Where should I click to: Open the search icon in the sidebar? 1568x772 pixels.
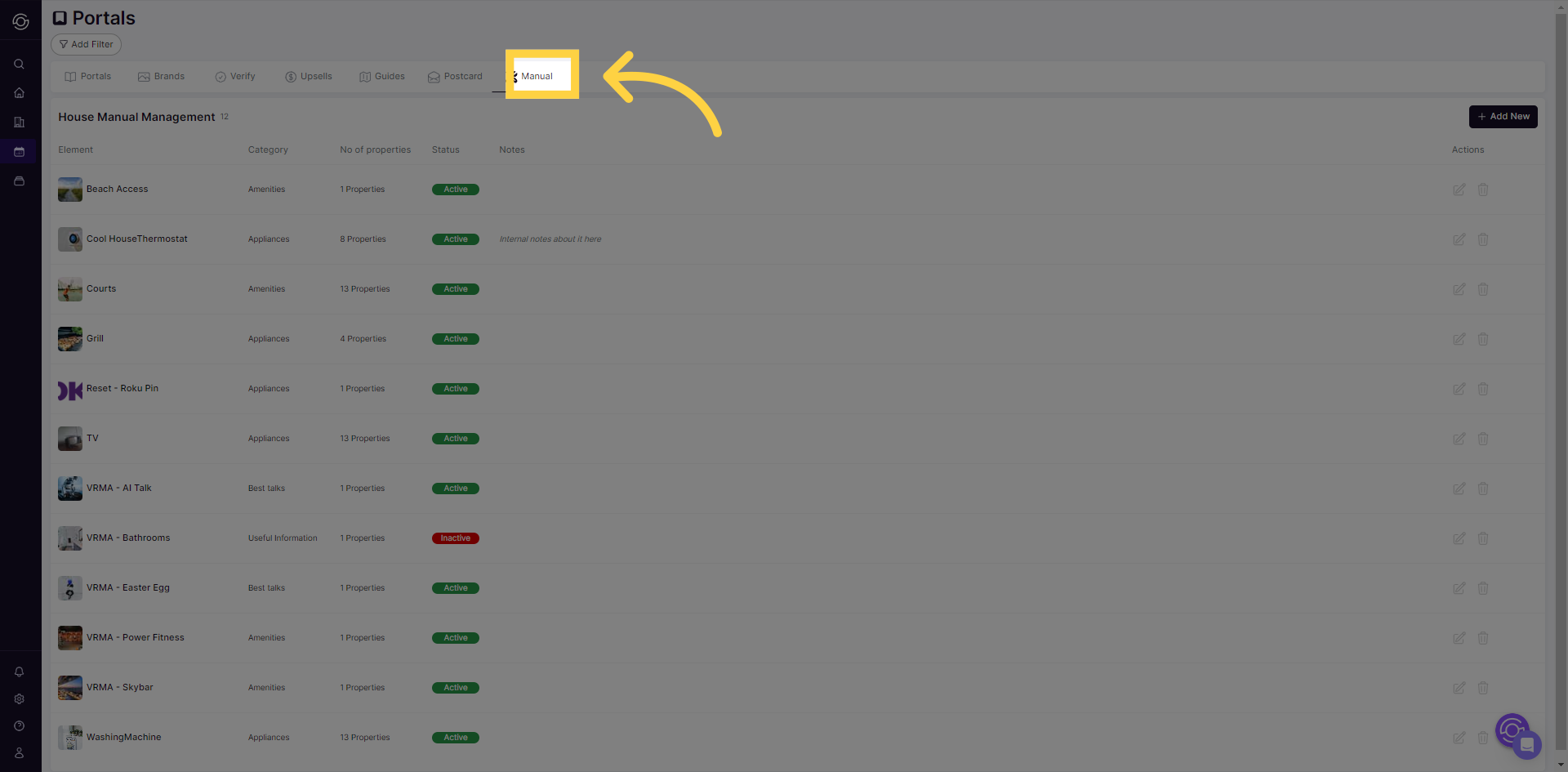coord(19,63)
